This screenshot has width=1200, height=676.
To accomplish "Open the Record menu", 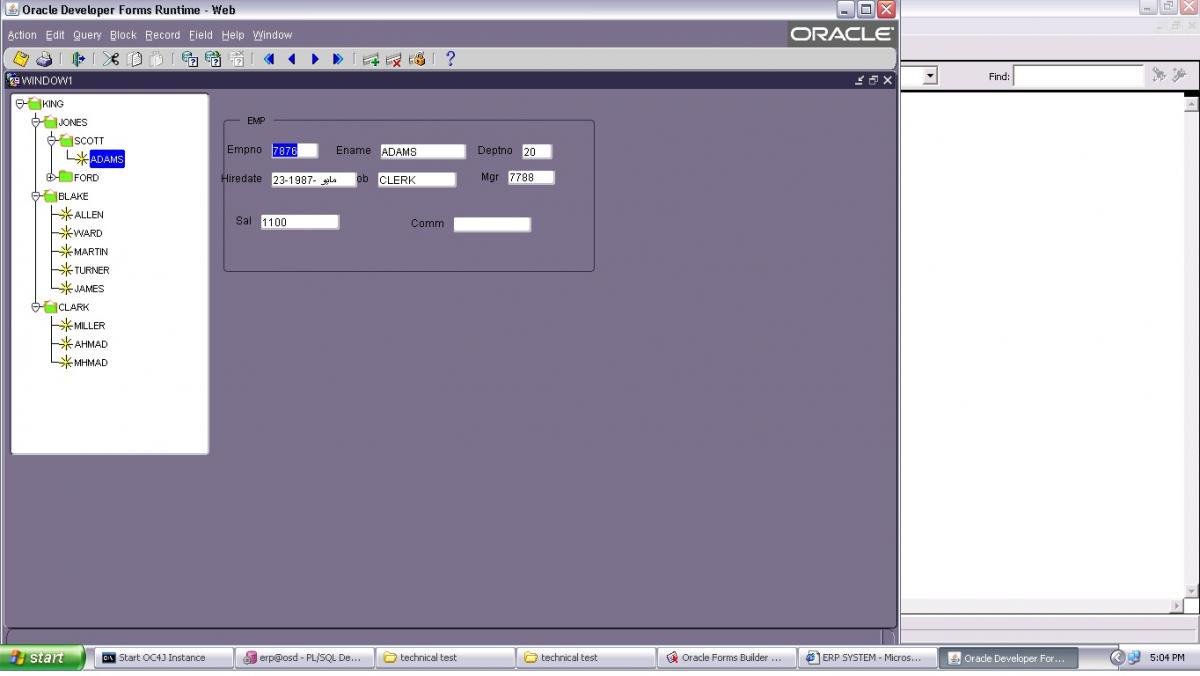I will [162, 35].
